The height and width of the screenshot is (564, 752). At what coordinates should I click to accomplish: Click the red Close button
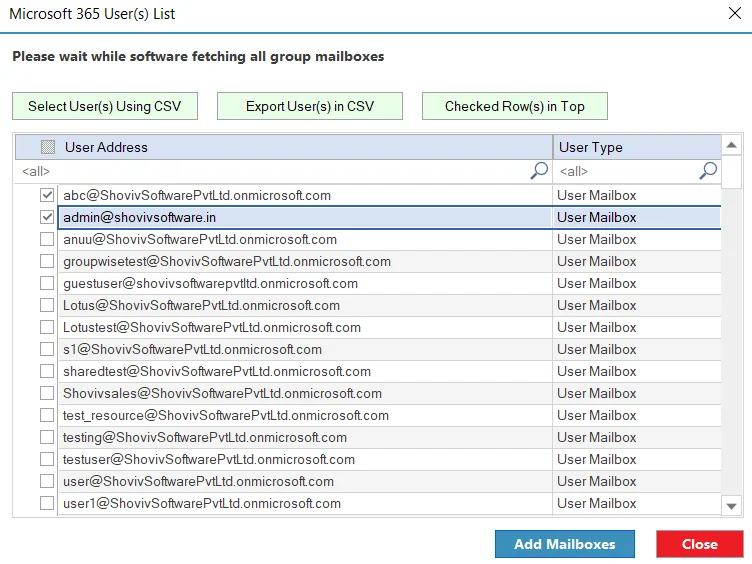700,544
